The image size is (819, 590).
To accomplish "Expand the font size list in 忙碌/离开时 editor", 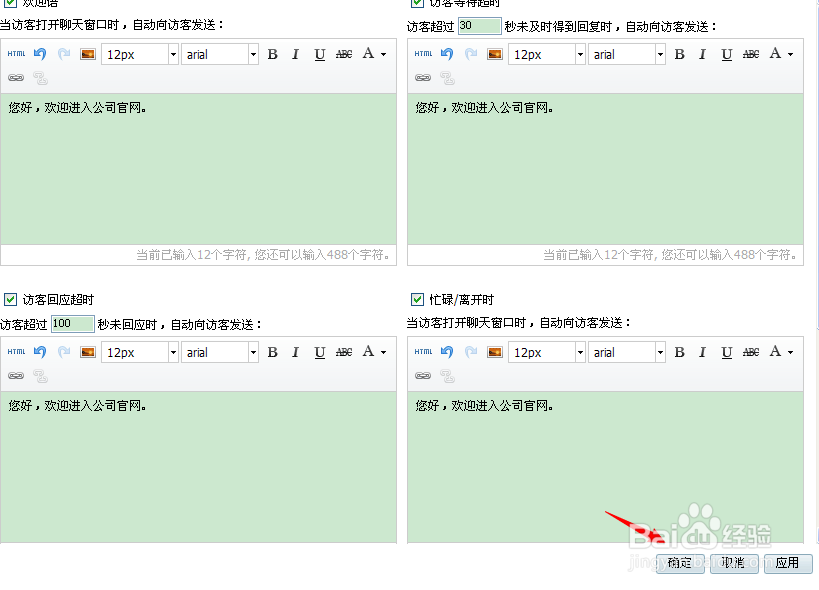I will pos(579,352).
